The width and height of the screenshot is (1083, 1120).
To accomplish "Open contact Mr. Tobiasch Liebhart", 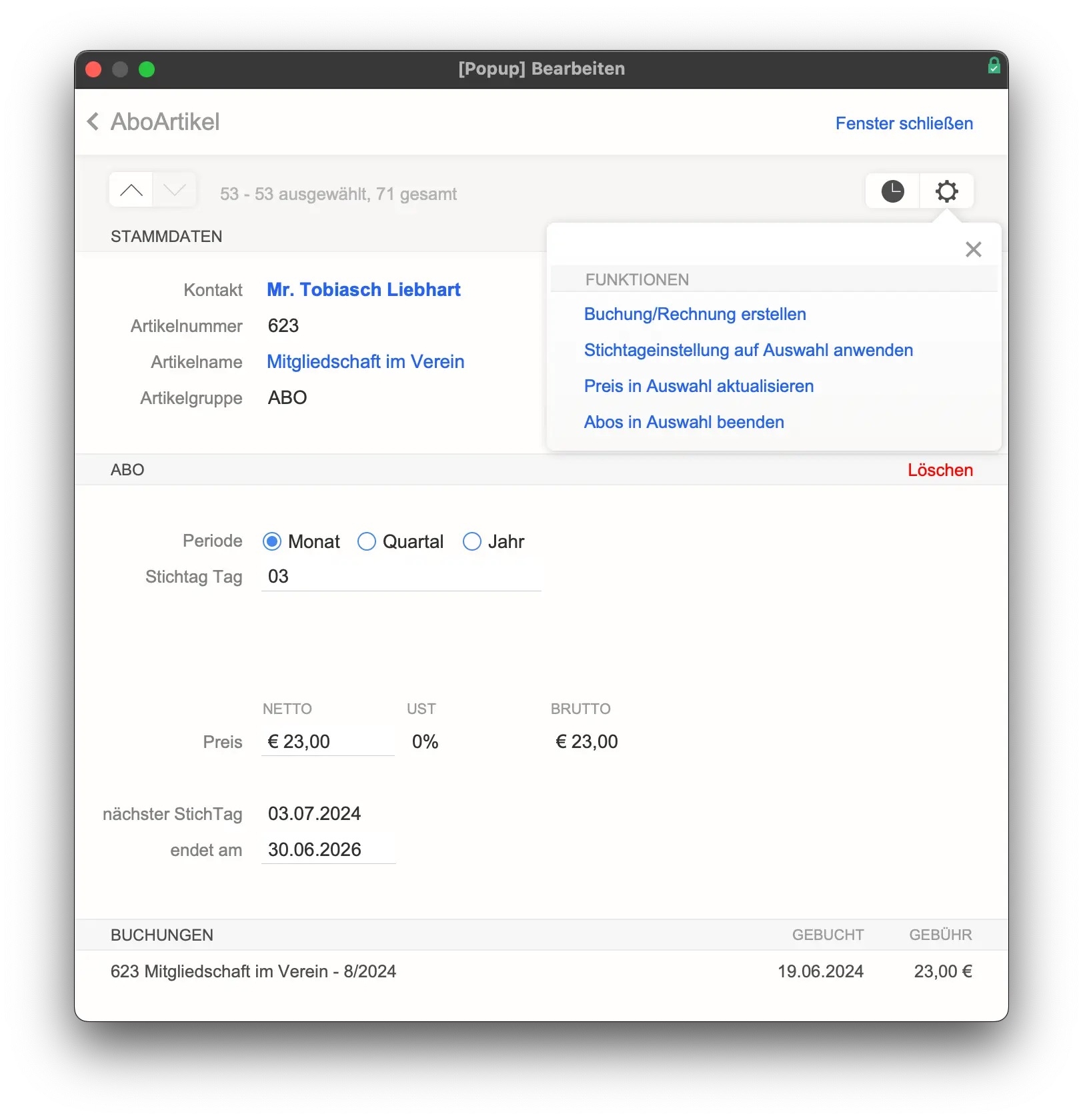I will coord(363,289).
